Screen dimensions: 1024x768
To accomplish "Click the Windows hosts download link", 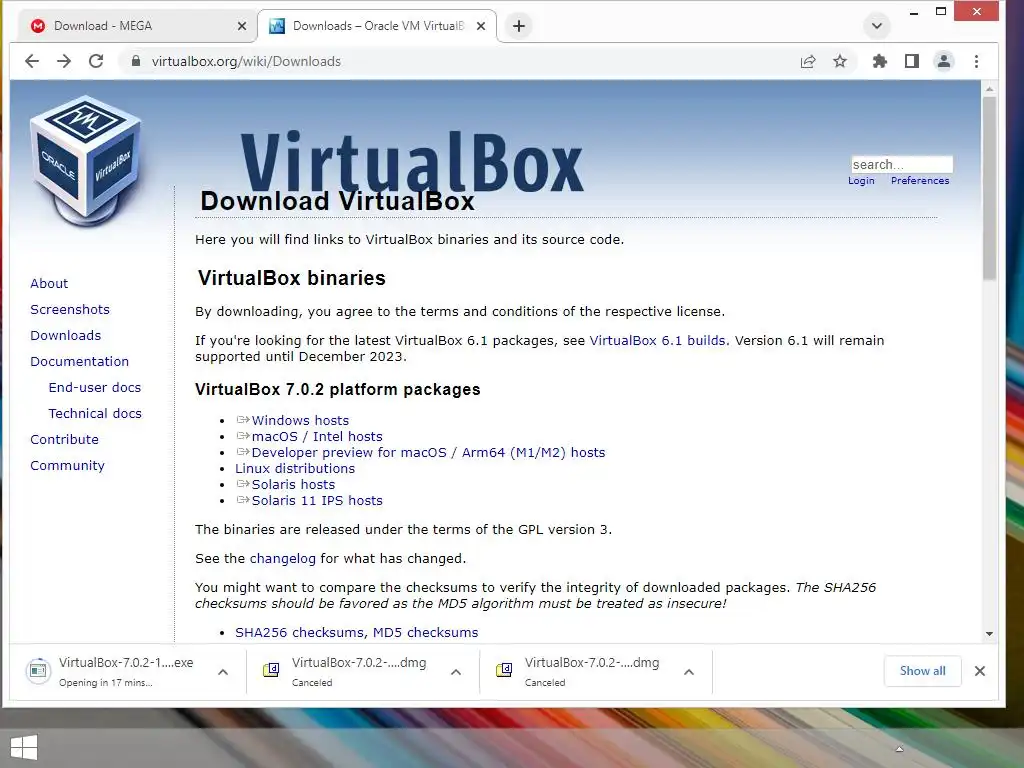I will 300,421.
